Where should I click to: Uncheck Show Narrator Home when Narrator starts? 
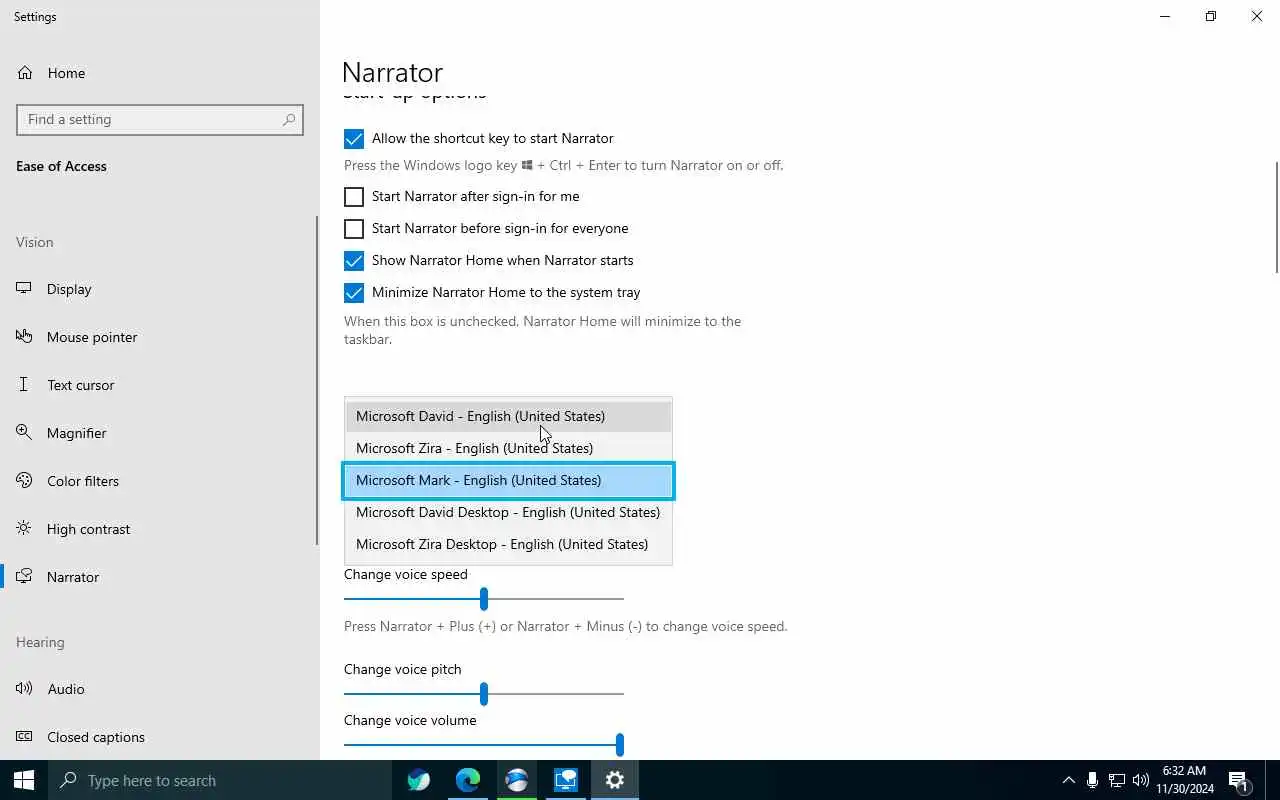[354, 261]
